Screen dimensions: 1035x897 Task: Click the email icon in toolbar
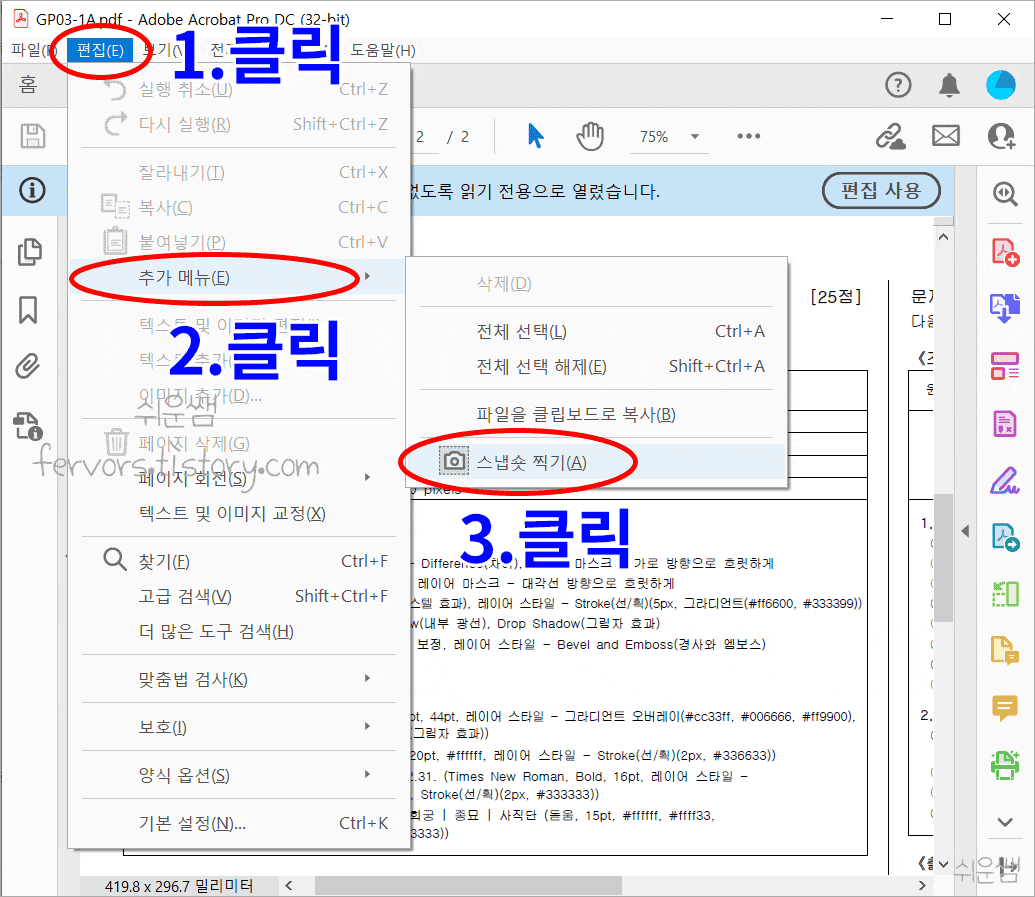click(x=945, y=135)
